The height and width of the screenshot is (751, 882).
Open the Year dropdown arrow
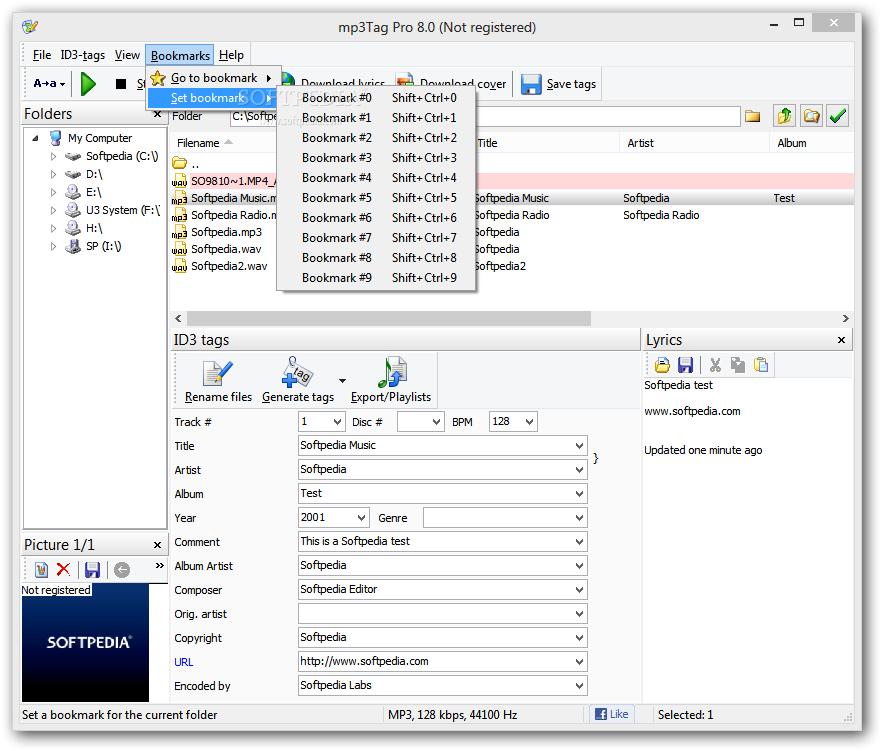362,518
